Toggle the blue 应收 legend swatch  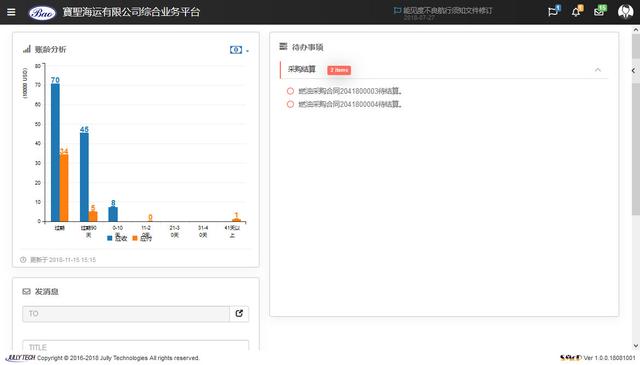pos(109,238)
